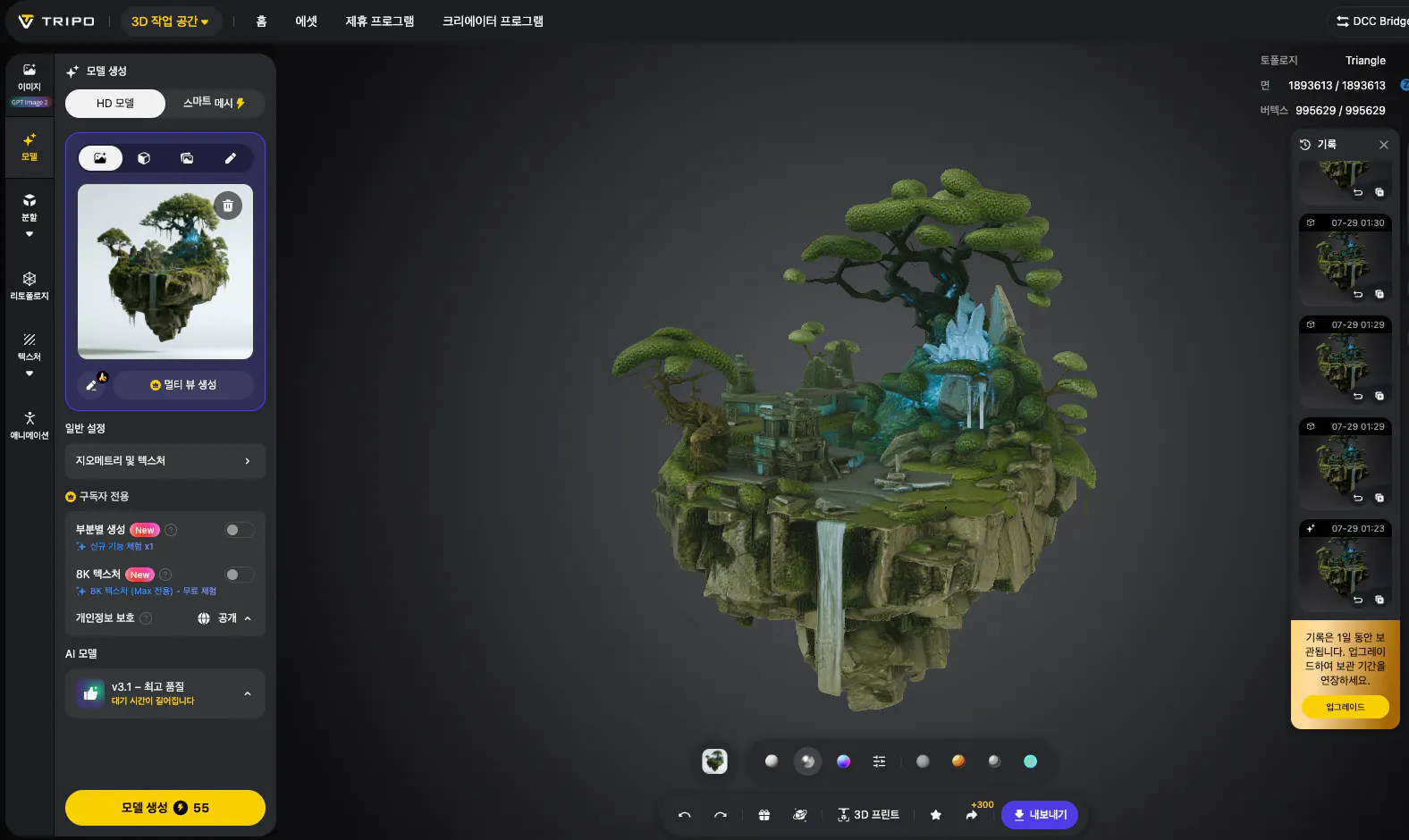
Task: Enable the 8K 텍스처 switch
Action: click(239, 575)
